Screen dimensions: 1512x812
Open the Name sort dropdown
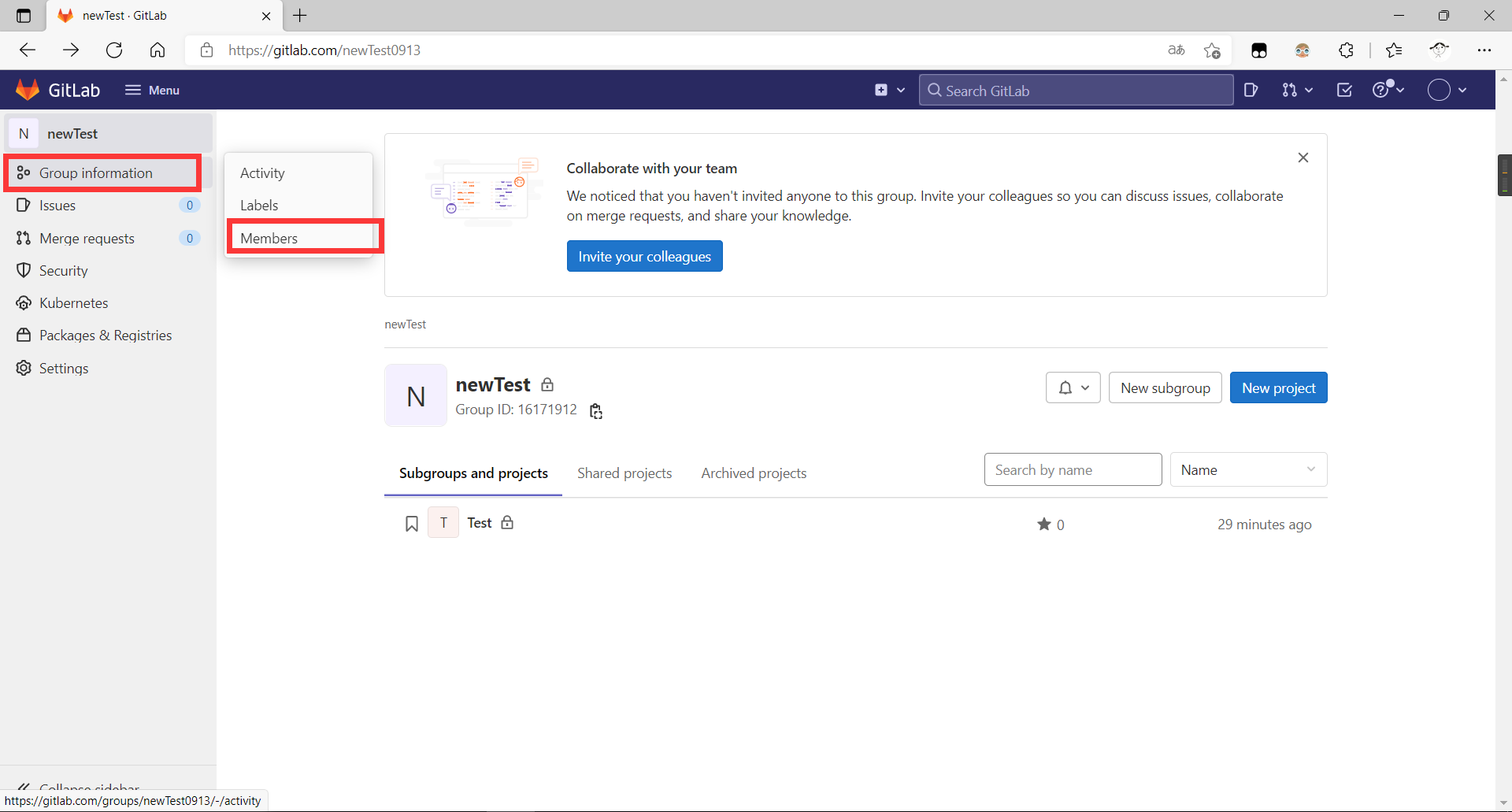[1248, 469]
